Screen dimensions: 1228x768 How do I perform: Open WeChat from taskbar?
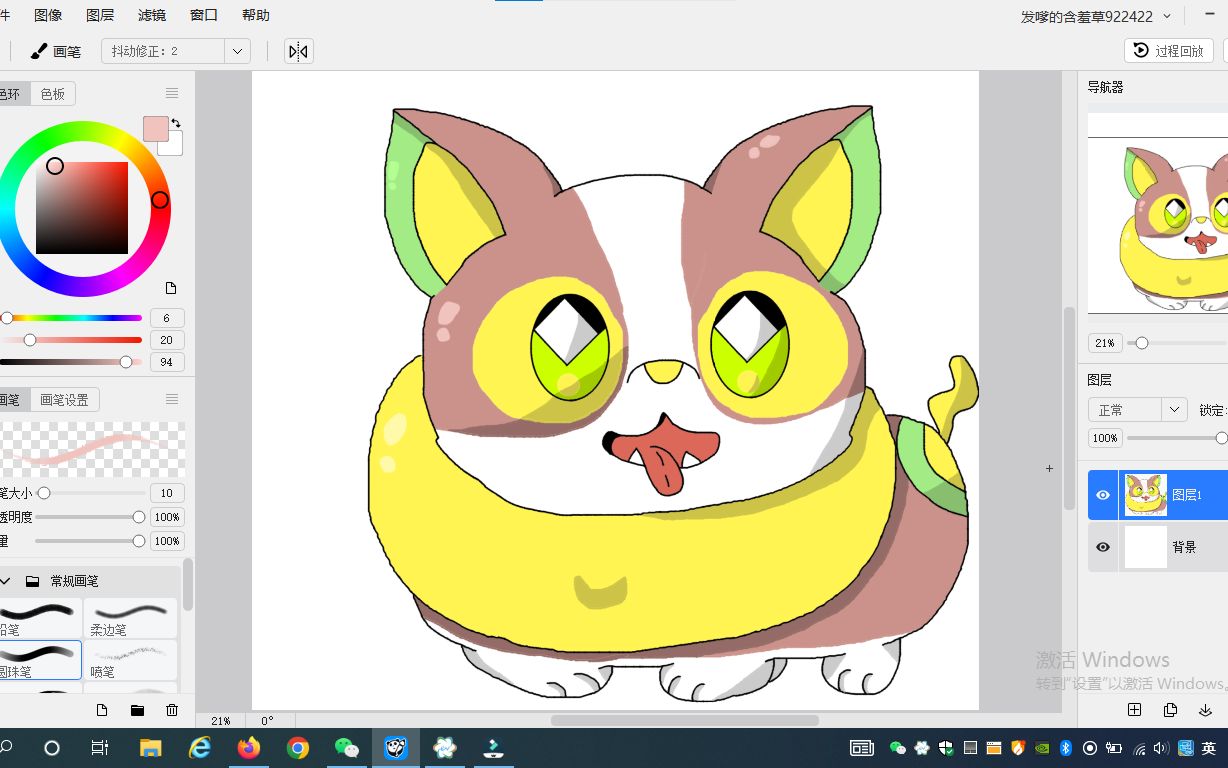346,748
